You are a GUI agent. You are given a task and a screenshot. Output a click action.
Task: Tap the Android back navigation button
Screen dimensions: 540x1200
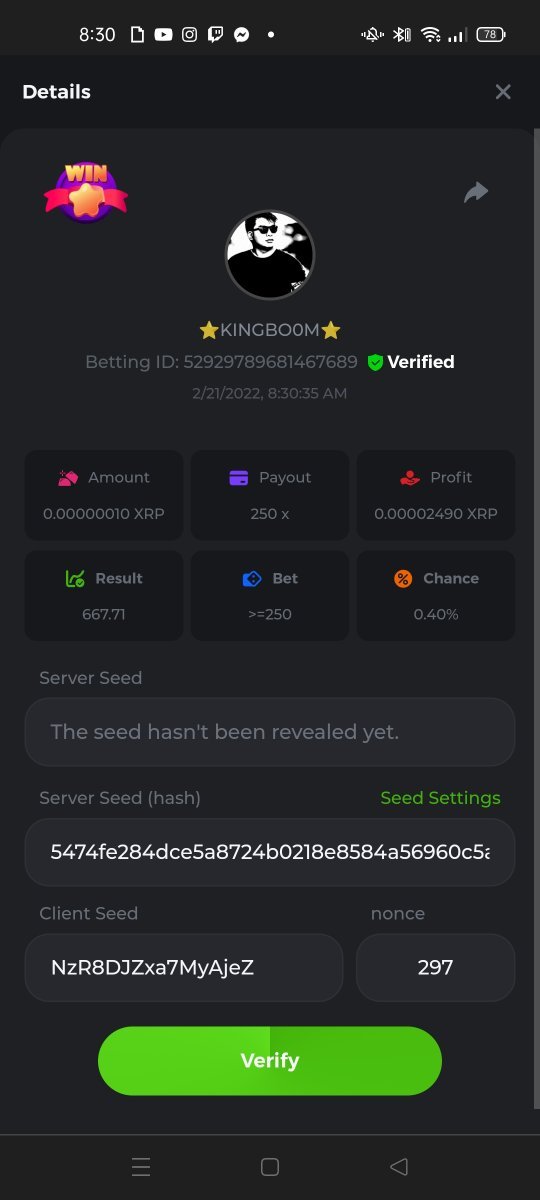(399, 1166)
